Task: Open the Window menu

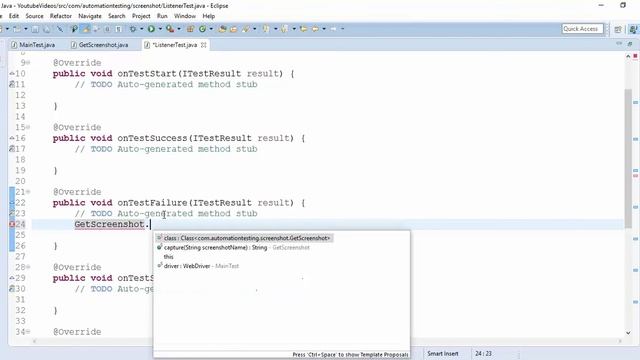Action: [x=185, y=16]
